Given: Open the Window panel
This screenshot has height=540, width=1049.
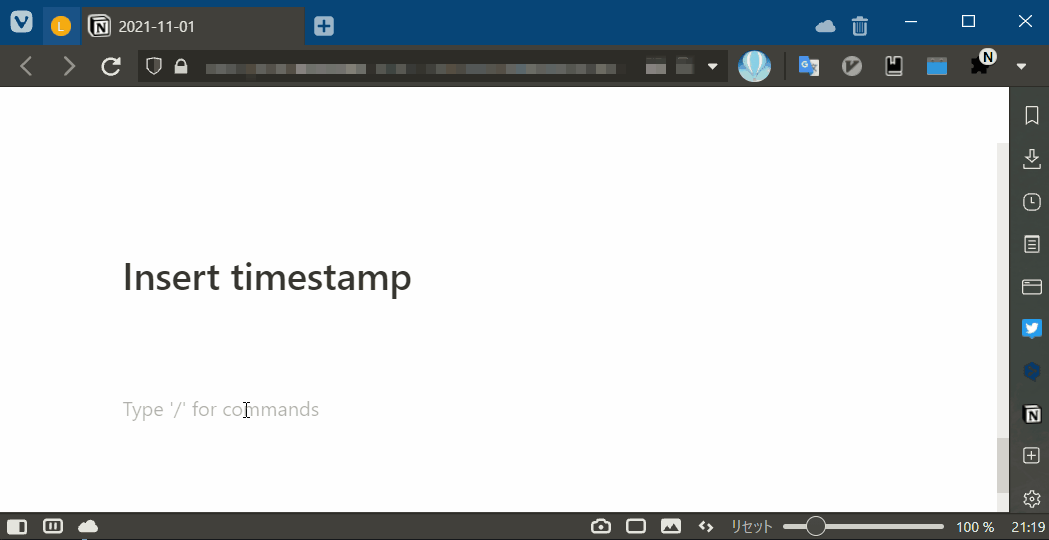Looking at the screenshot, I should [x=1032, y=287].
